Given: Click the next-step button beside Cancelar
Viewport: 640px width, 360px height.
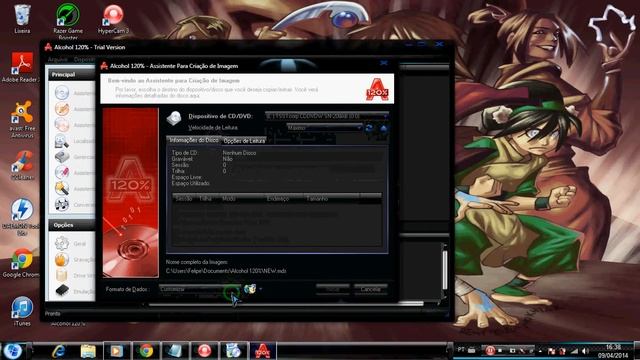Looking at the screenshot, I should point(333,289).
